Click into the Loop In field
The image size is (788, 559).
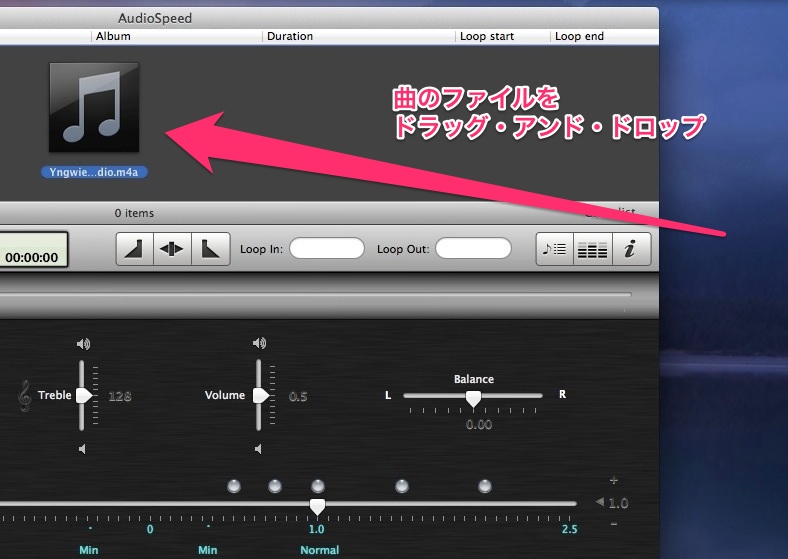[x=327, y=248]
